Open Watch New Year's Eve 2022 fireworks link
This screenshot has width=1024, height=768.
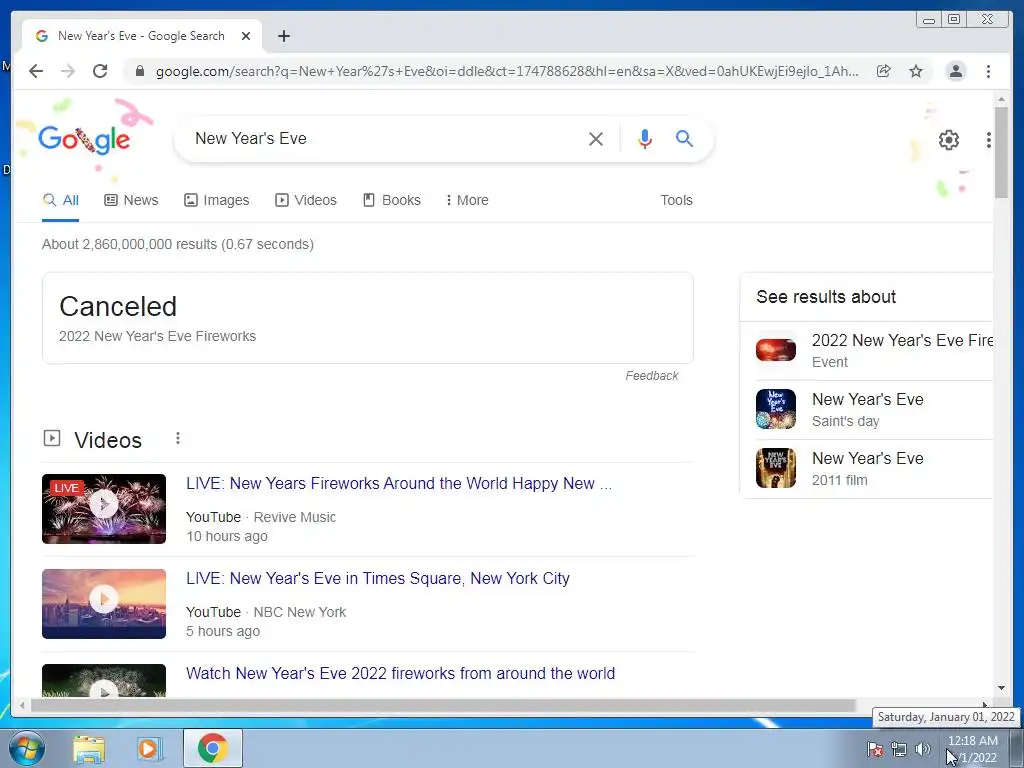(x=400, y=673)
